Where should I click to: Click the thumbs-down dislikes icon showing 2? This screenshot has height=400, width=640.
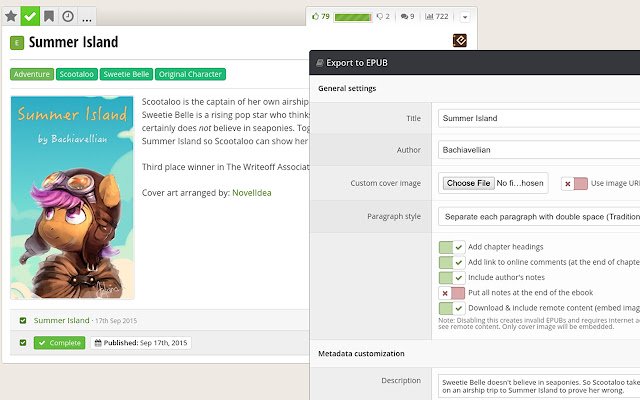pos(380,16)
